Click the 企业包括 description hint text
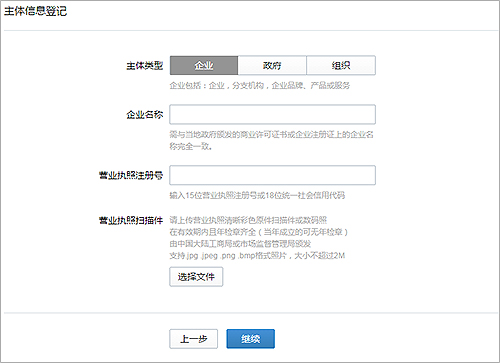Image resolution: width=500 pixels, height=363 pixels. tap(260, 86)
